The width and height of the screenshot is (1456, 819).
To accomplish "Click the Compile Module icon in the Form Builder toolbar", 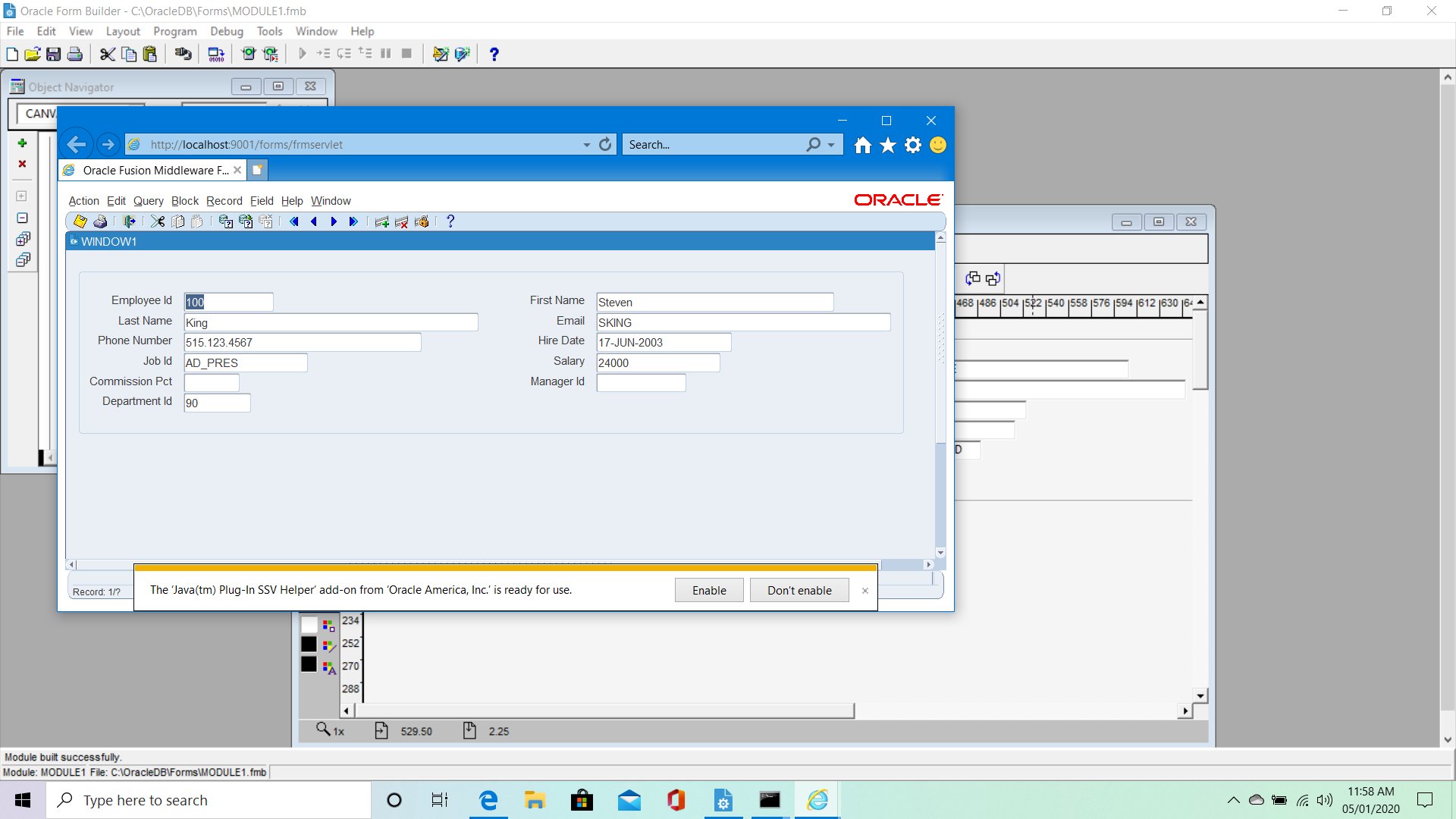I will click(x=217, y=54).
